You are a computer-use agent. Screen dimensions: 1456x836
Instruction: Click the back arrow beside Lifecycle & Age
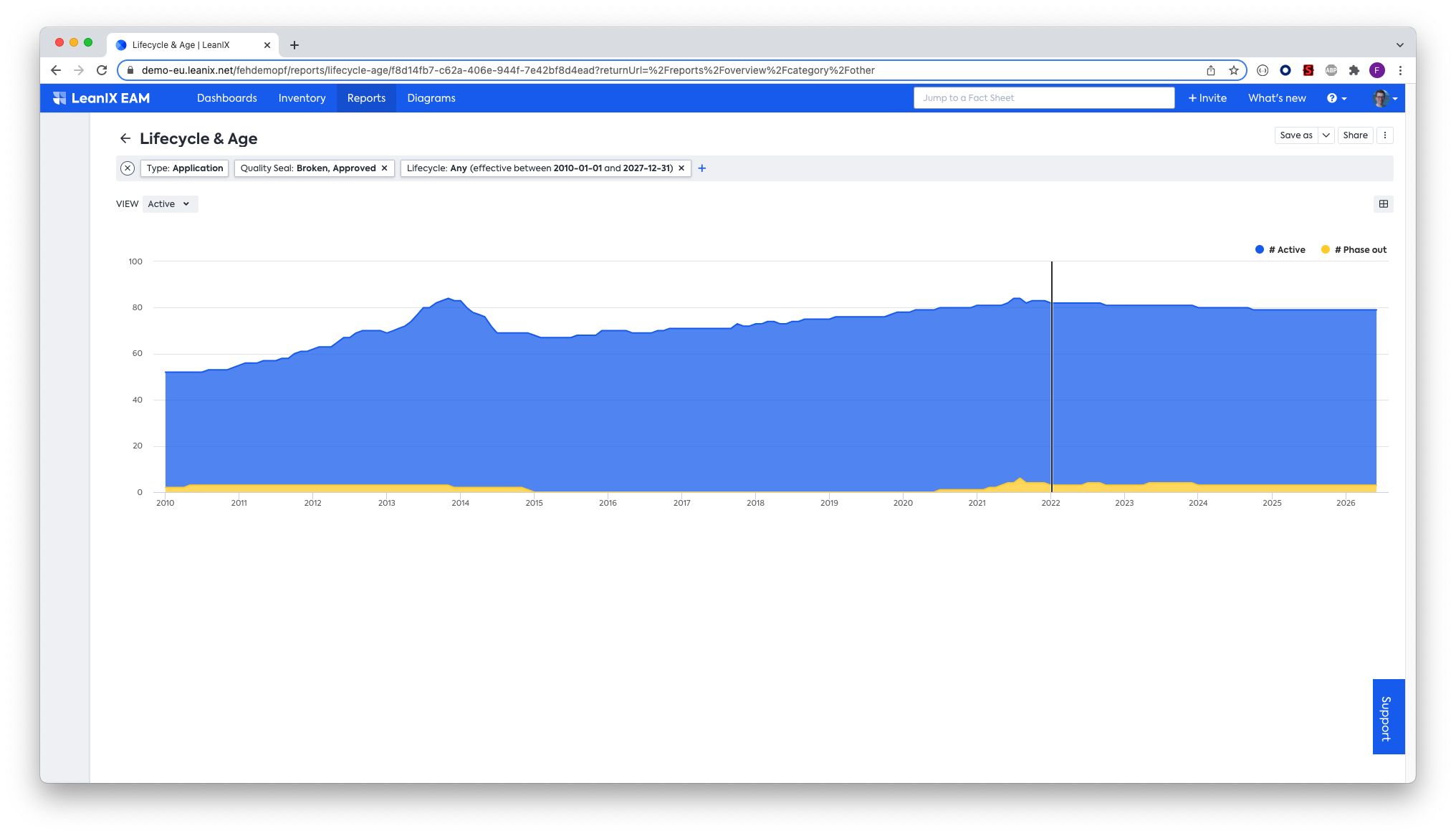125,138
